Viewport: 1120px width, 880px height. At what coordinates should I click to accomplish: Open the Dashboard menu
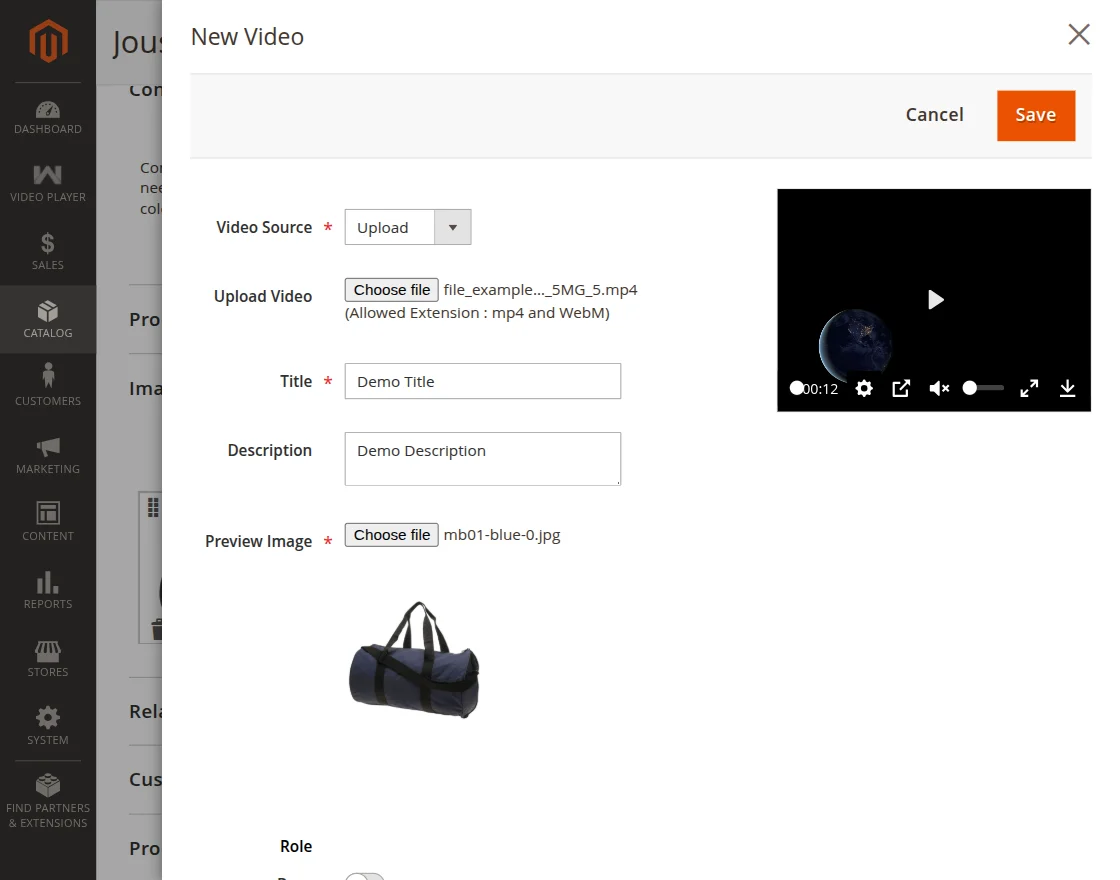tap(48, 118)
